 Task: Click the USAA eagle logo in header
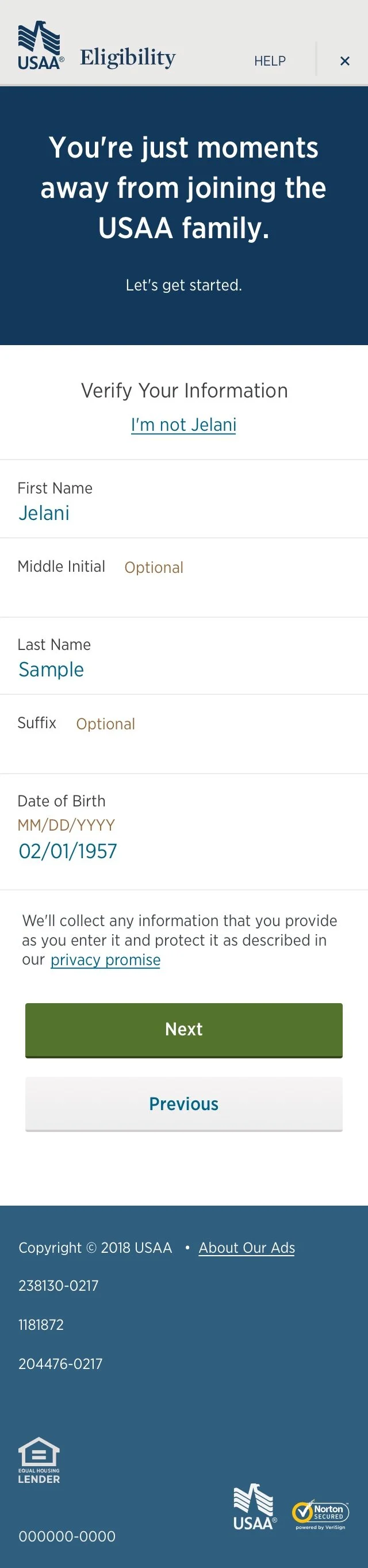point(41,45)
